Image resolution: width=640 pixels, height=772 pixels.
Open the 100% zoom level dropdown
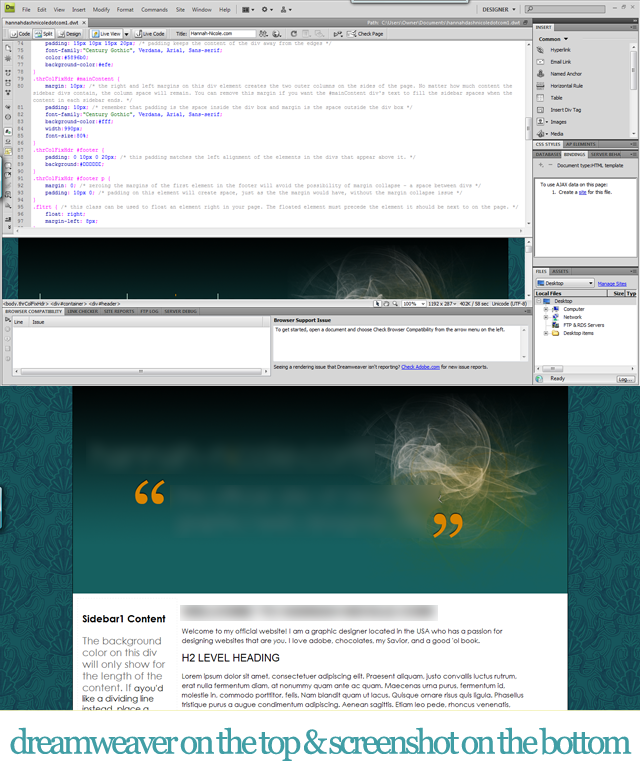pos(414,304)
